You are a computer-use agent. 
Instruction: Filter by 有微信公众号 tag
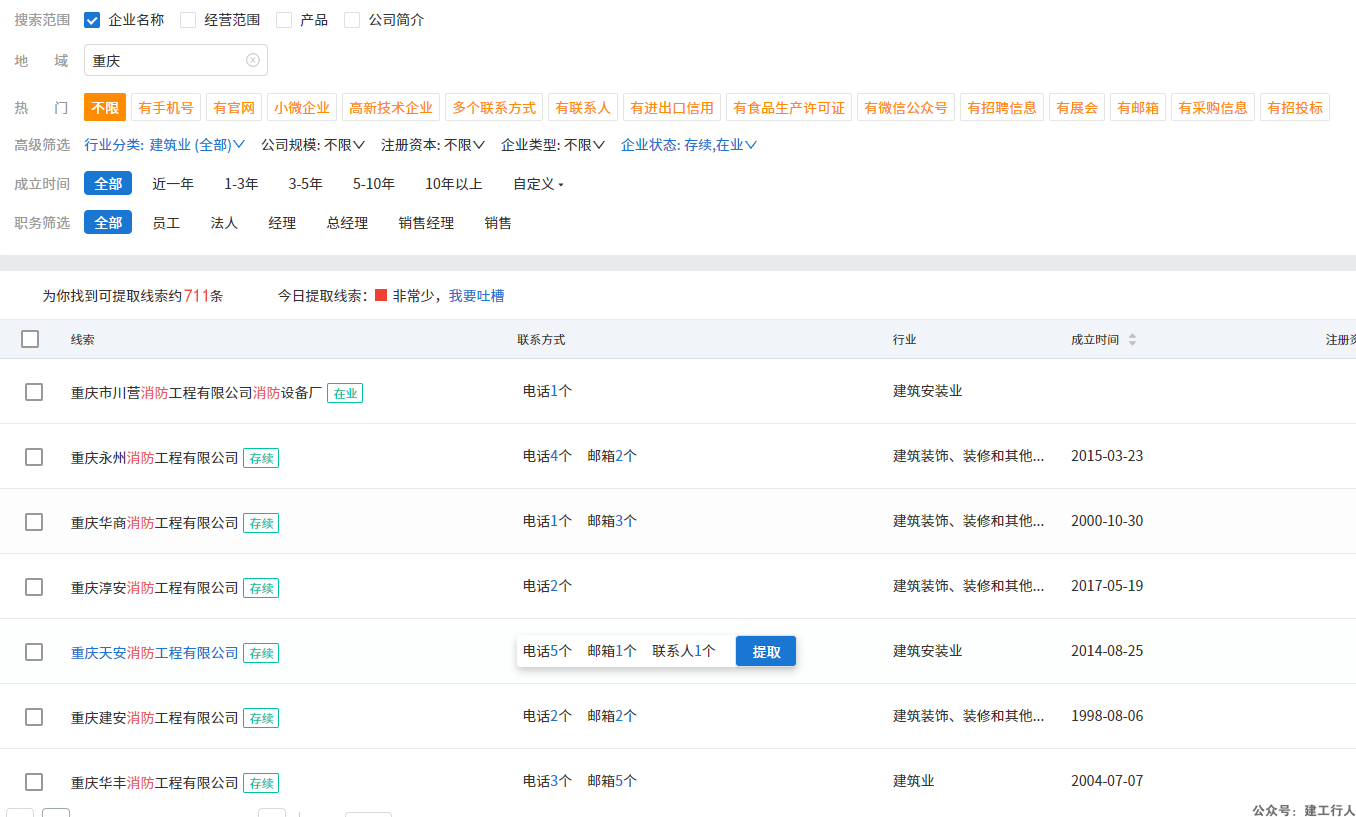click(906, 108)
